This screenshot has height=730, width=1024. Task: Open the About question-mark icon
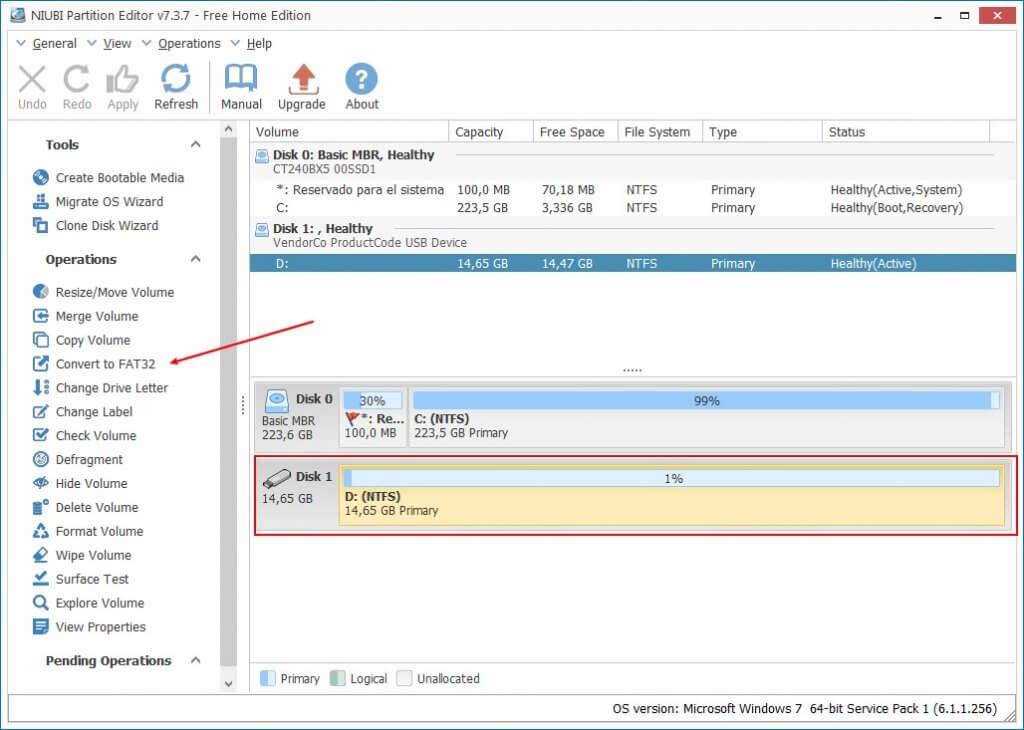(x=361, y=79)
